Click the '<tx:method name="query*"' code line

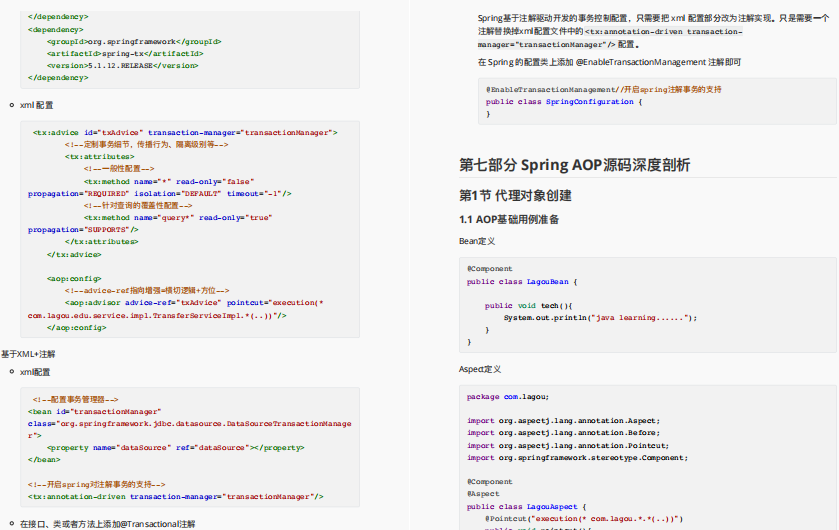[178, 218]
